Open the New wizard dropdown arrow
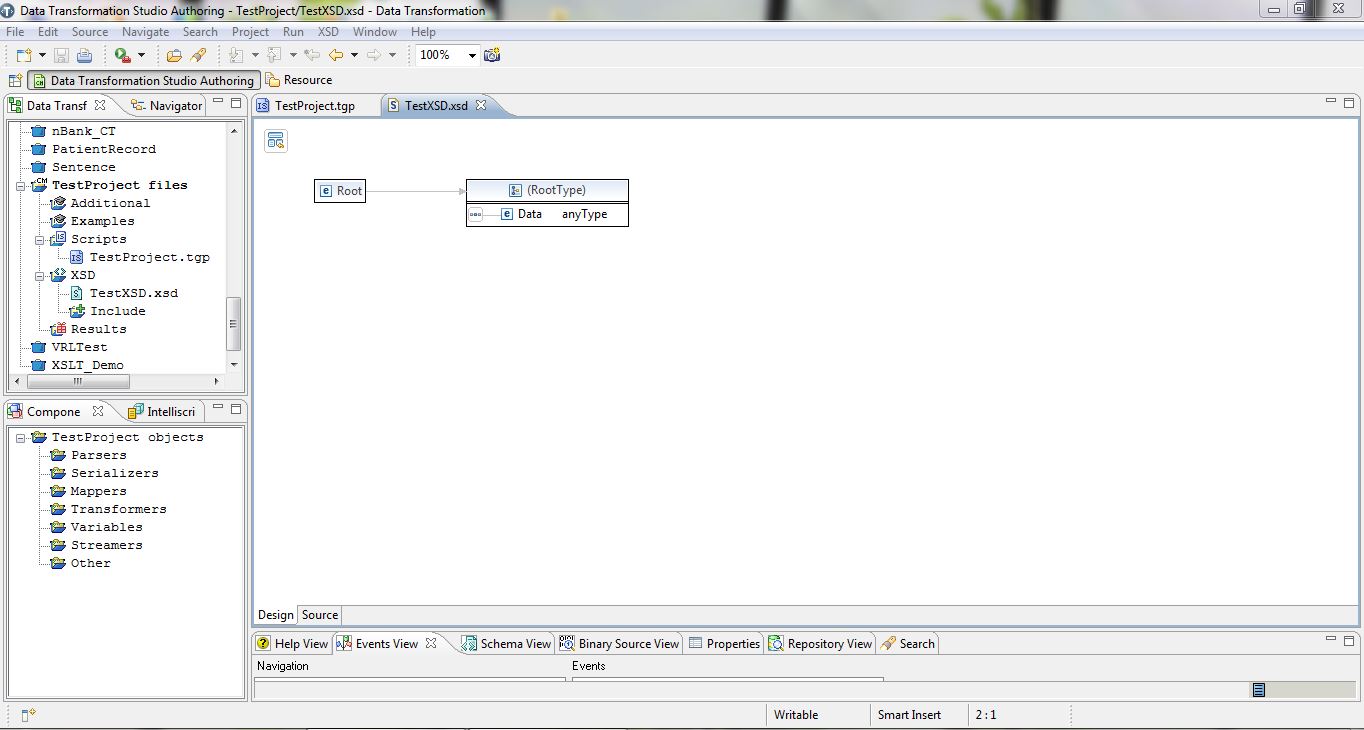The height and width of the screenshot is (730, 1364). click(42, 56)
